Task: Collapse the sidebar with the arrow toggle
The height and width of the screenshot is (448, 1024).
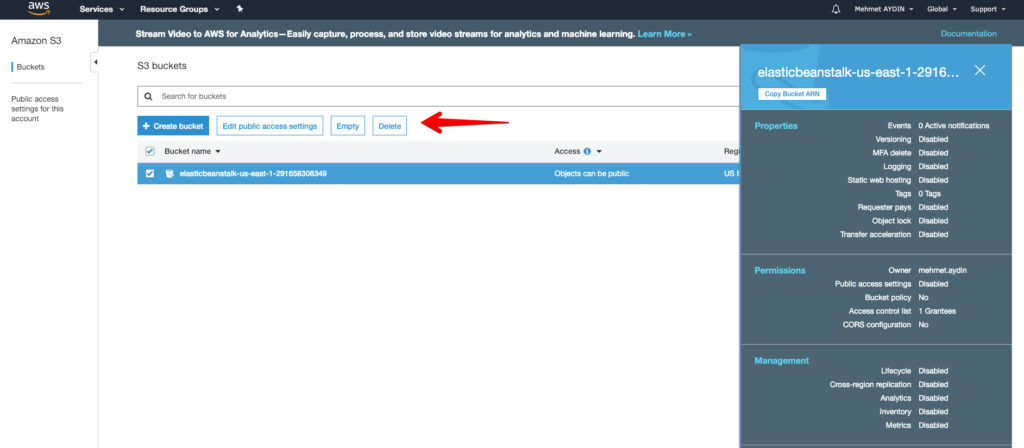Action: click(x=95, y=62)
